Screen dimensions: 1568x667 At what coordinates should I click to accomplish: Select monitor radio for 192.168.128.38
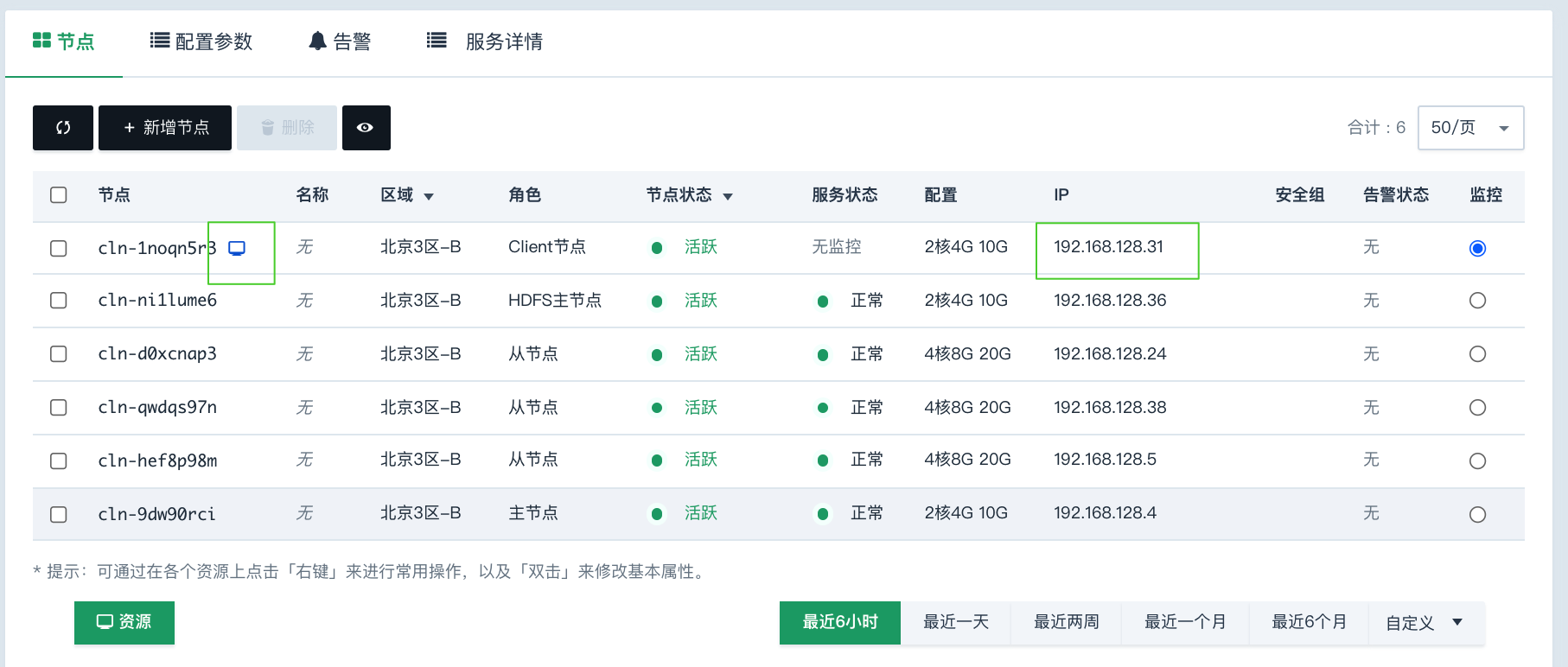tap(1478, 408)
